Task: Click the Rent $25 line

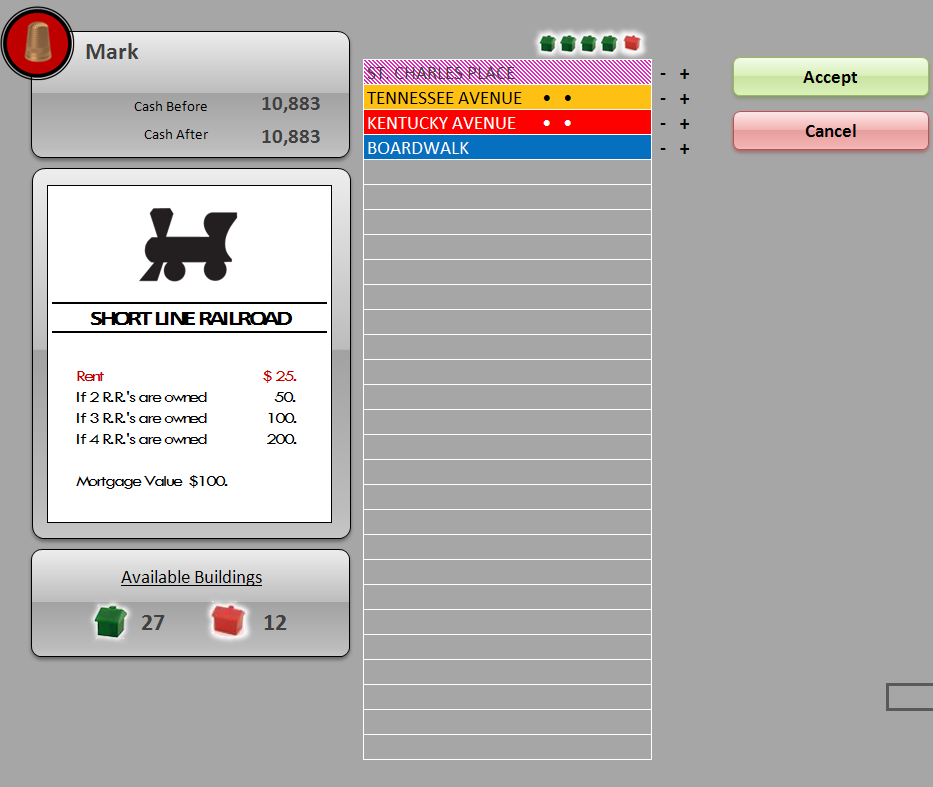Action: [x=186, y=376]
